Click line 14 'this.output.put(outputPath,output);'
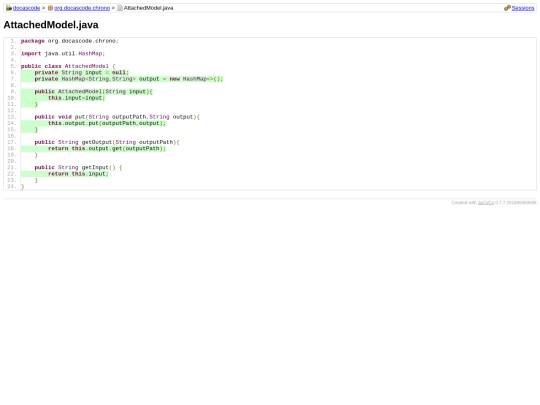540x405 pixels. click(x=107, y=123)
